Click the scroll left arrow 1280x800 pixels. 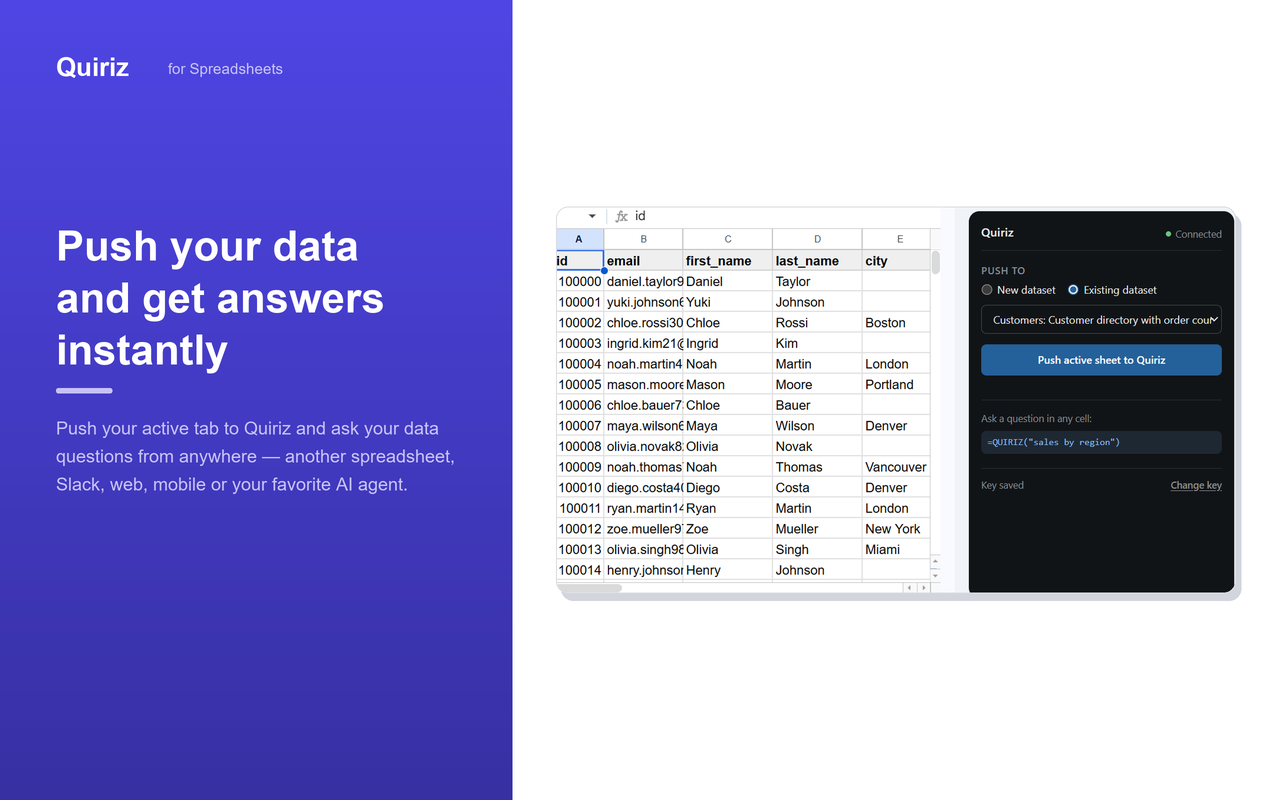(x=910, y=588)
